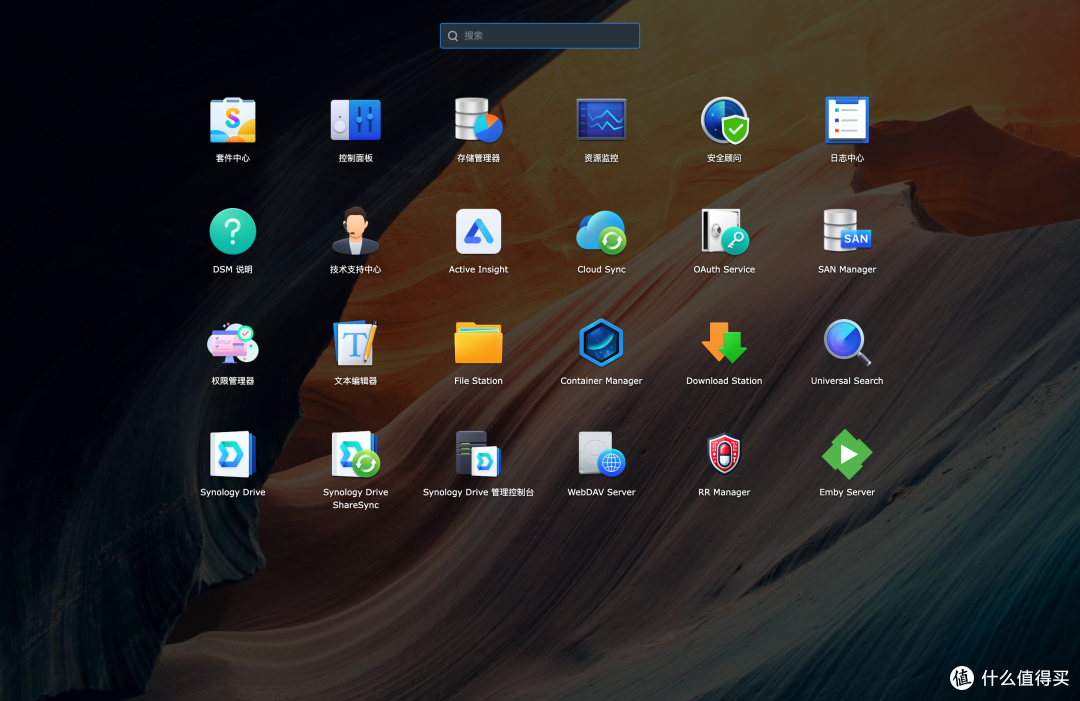Launch Cloud Sync

click(601, 232)
